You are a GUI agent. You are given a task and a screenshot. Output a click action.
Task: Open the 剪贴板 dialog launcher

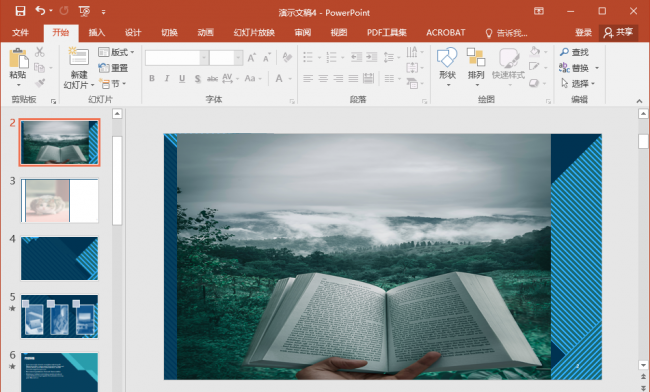(x=53, y=101)
